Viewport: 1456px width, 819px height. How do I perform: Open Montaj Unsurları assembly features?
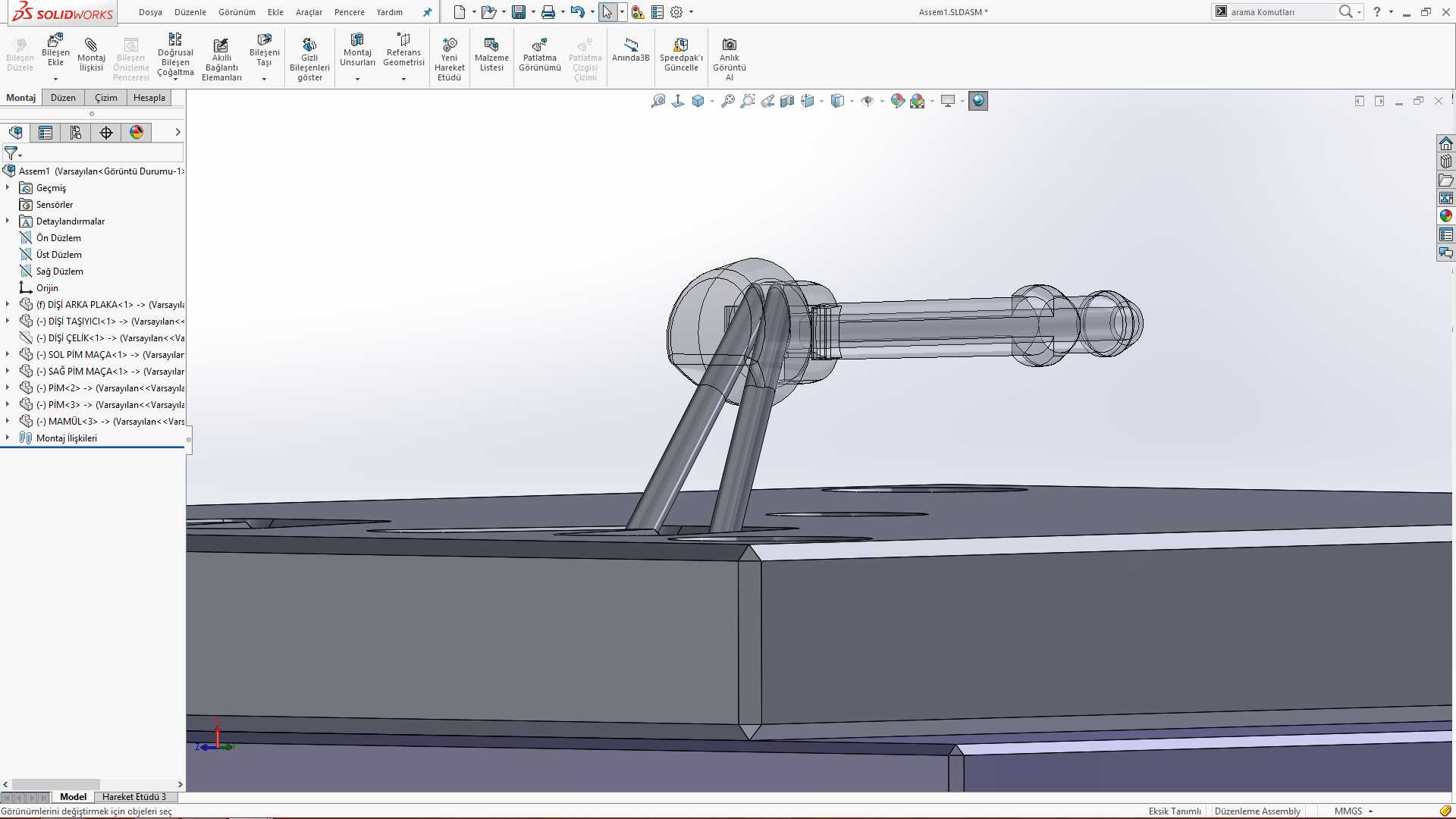coord(357,50)
